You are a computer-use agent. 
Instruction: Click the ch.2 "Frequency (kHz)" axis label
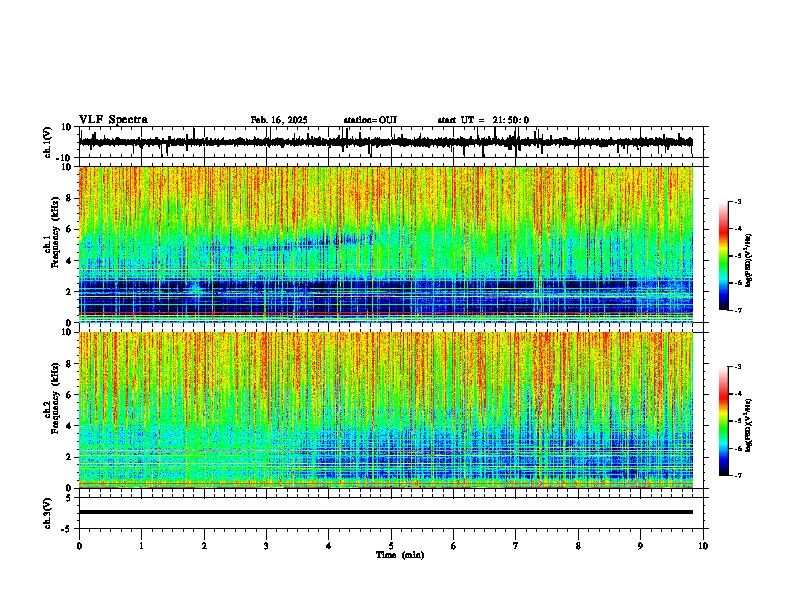tap(55, 398)
